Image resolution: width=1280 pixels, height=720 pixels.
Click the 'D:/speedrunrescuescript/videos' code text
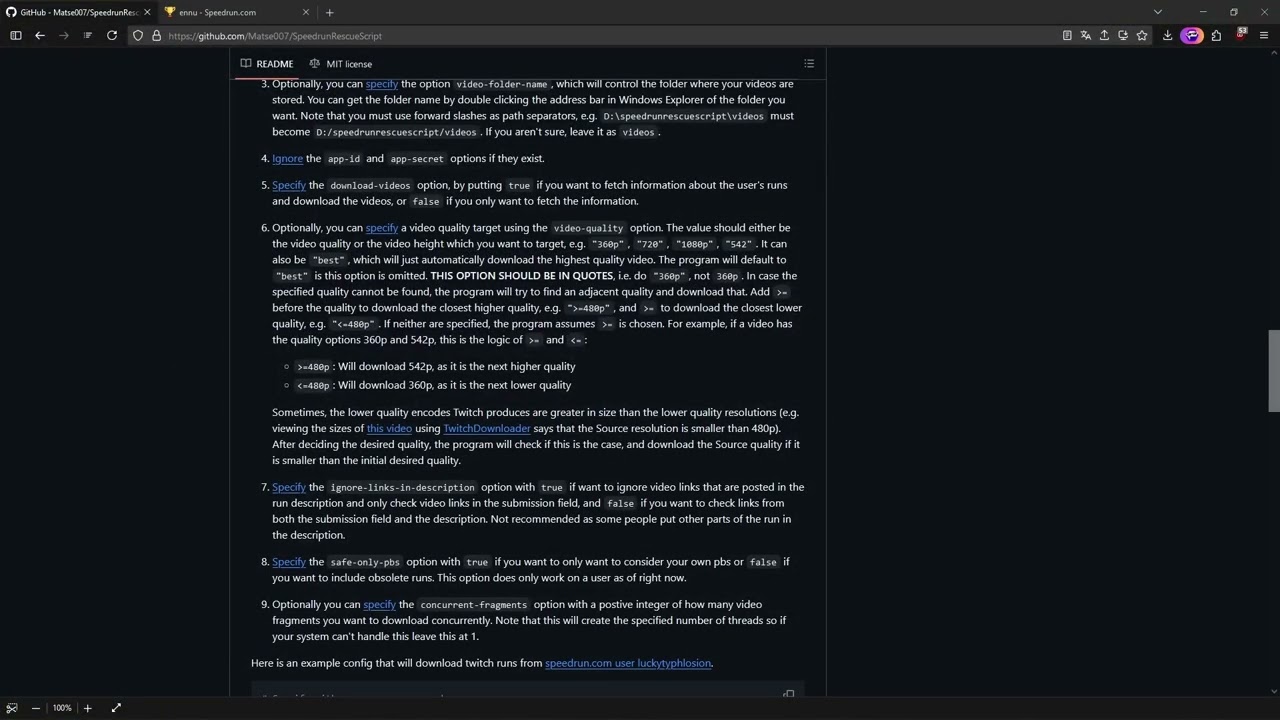(396, 132)
